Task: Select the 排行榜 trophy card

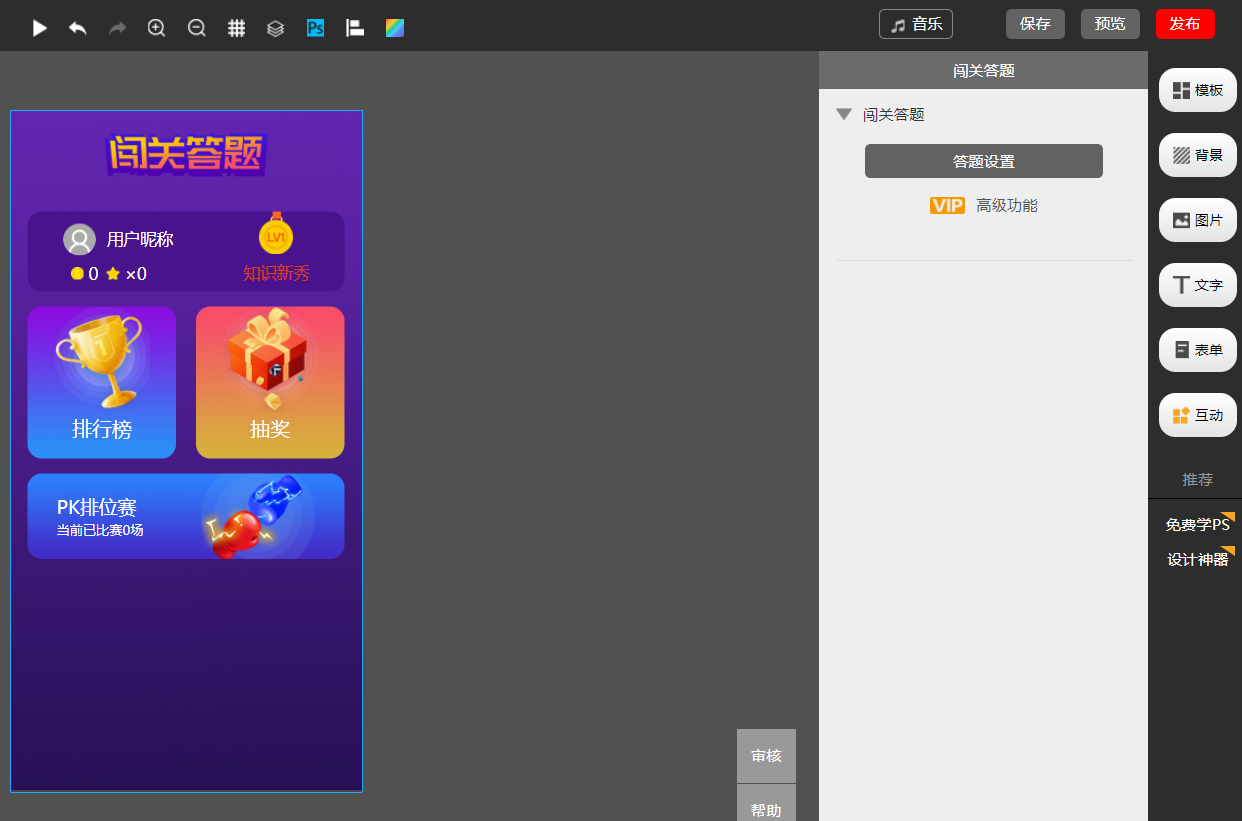Action: pos(102,382)
